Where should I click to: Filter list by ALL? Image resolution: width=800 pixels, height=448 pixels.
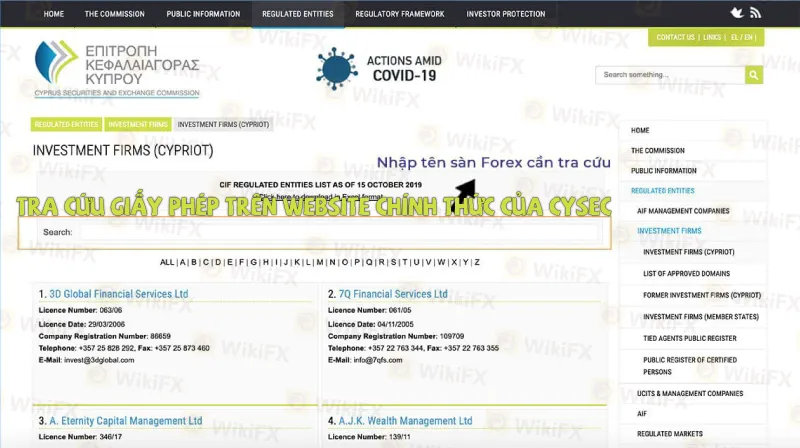pos(167,262)
